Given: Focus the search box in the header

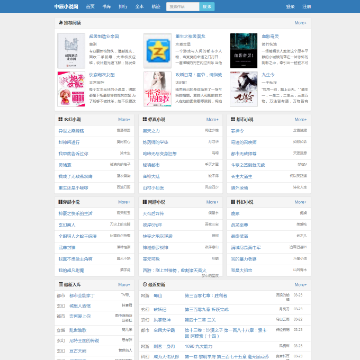Looking at the screenshot, I should point(183,7).
